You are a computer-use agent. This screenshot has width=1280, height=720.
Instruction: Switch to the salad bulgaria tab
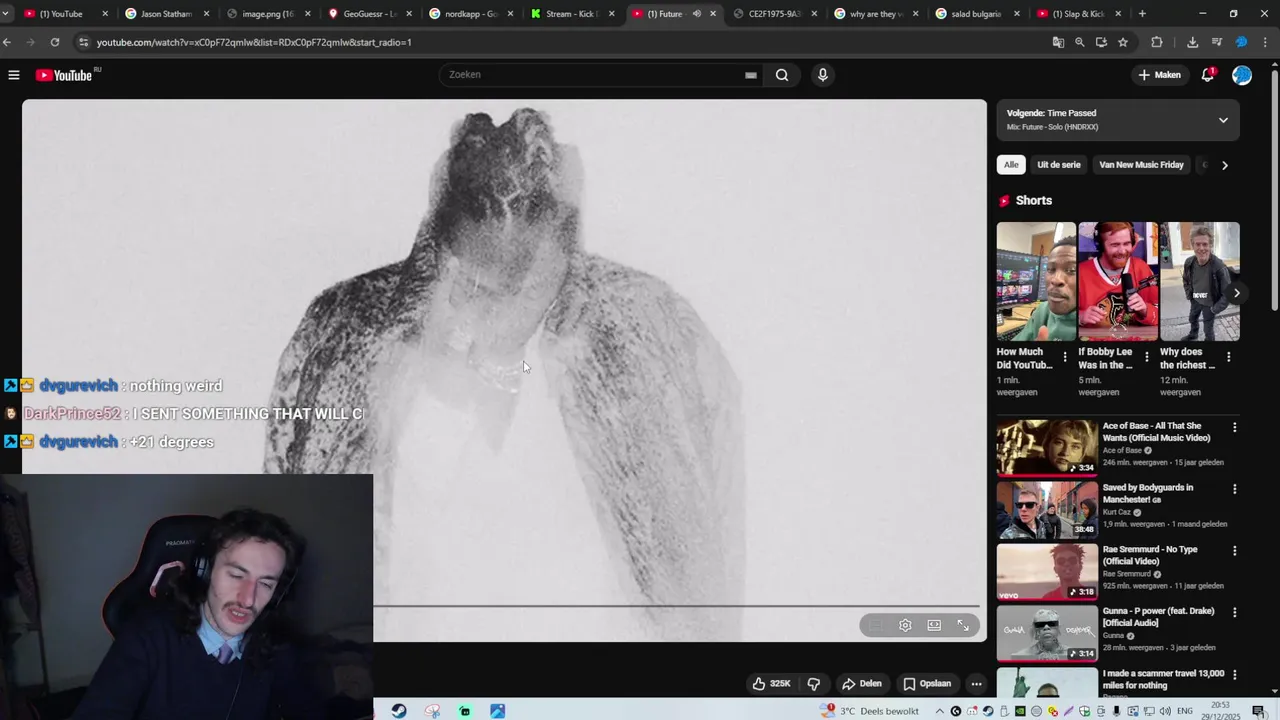pos(979,14)
